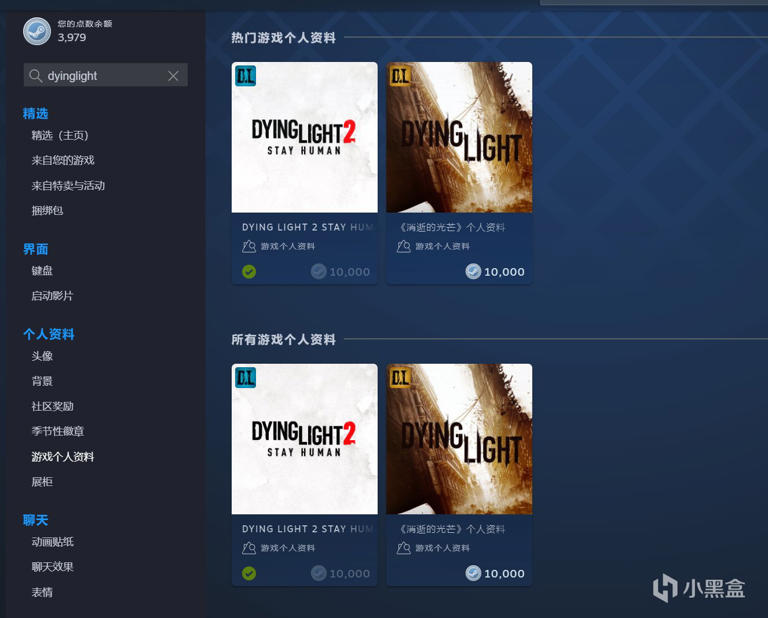Select 社区奖励 sidebar item
Viewport: 768px width, 618px height.
(x=52, y=406)
